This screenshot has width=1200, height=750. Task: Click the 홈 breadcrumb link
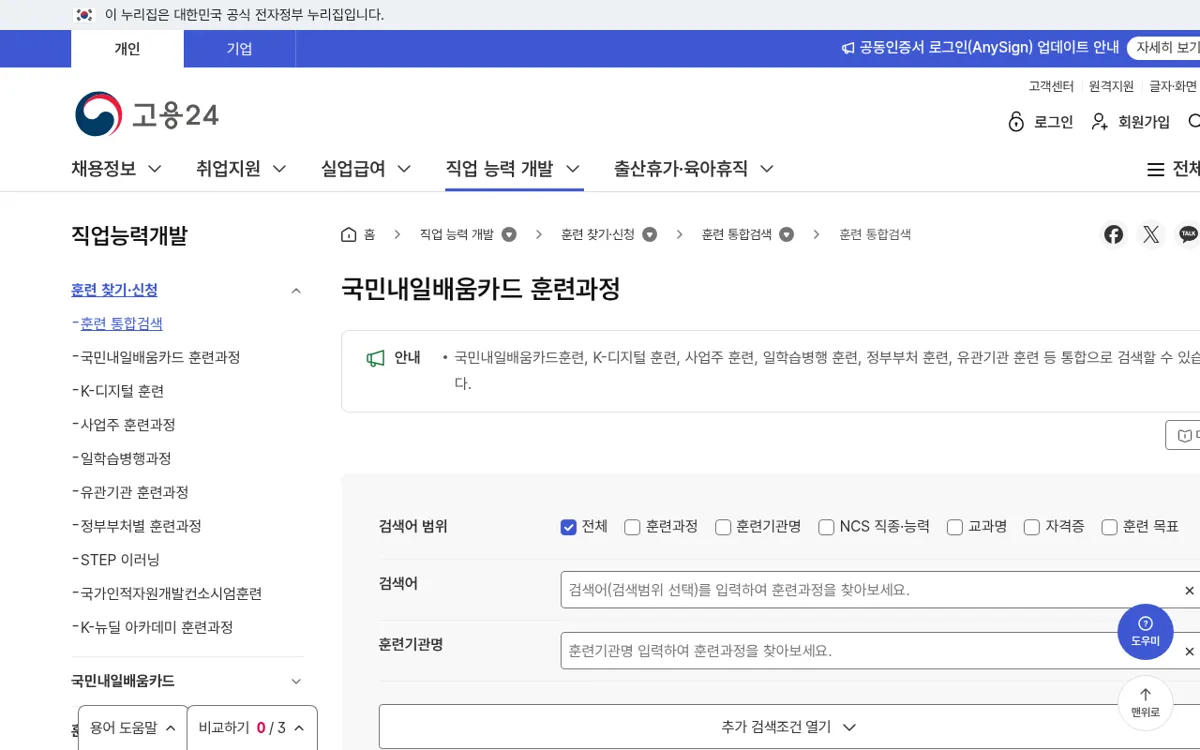(369, 234)
